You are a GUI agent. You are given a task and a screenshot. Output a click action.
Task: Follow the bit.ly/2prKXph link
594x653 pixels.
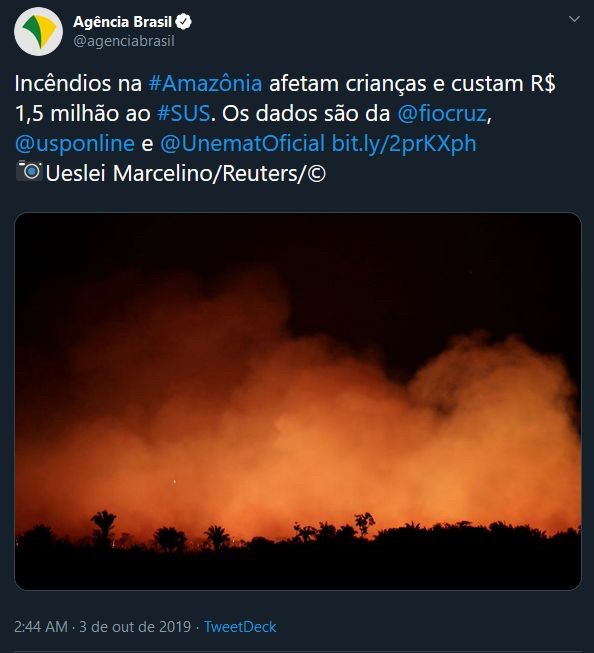pos(404,143)
